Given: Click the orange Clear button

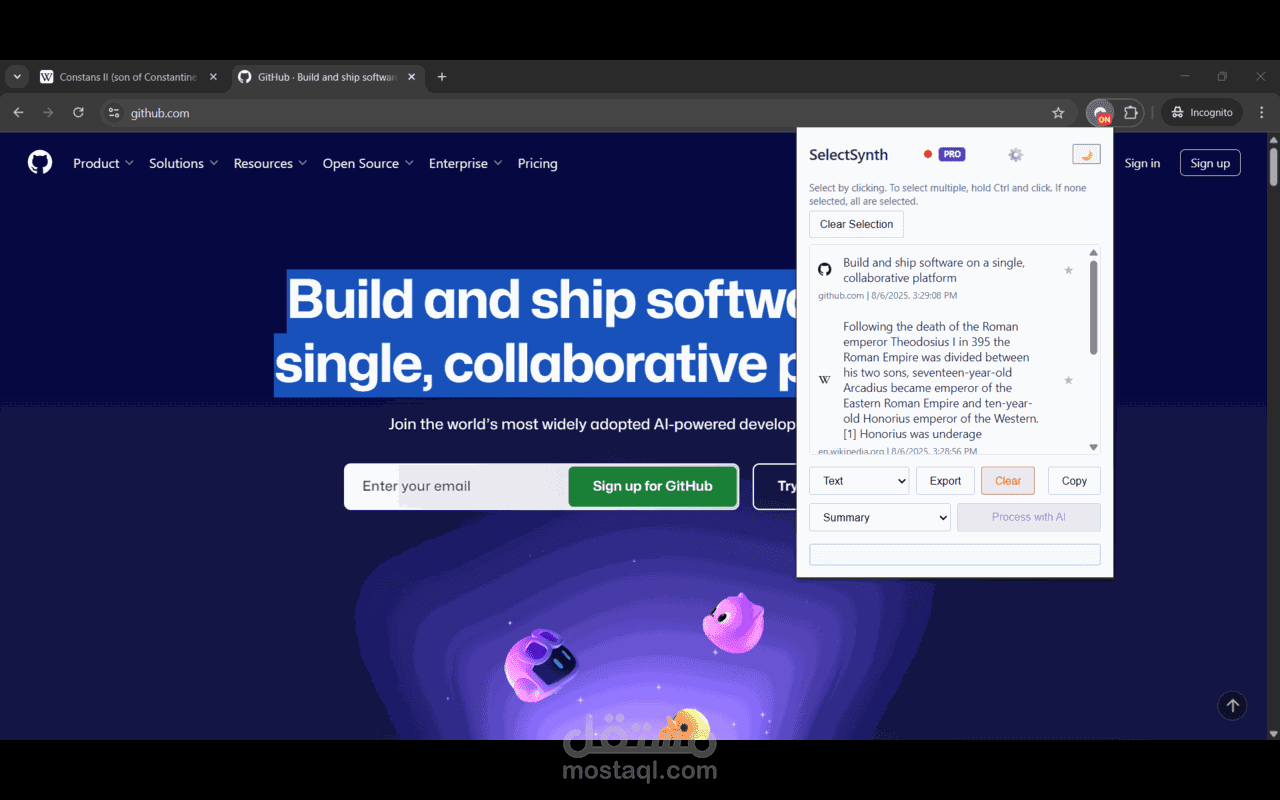Looking at the screenshot, I should (1008, 481).
